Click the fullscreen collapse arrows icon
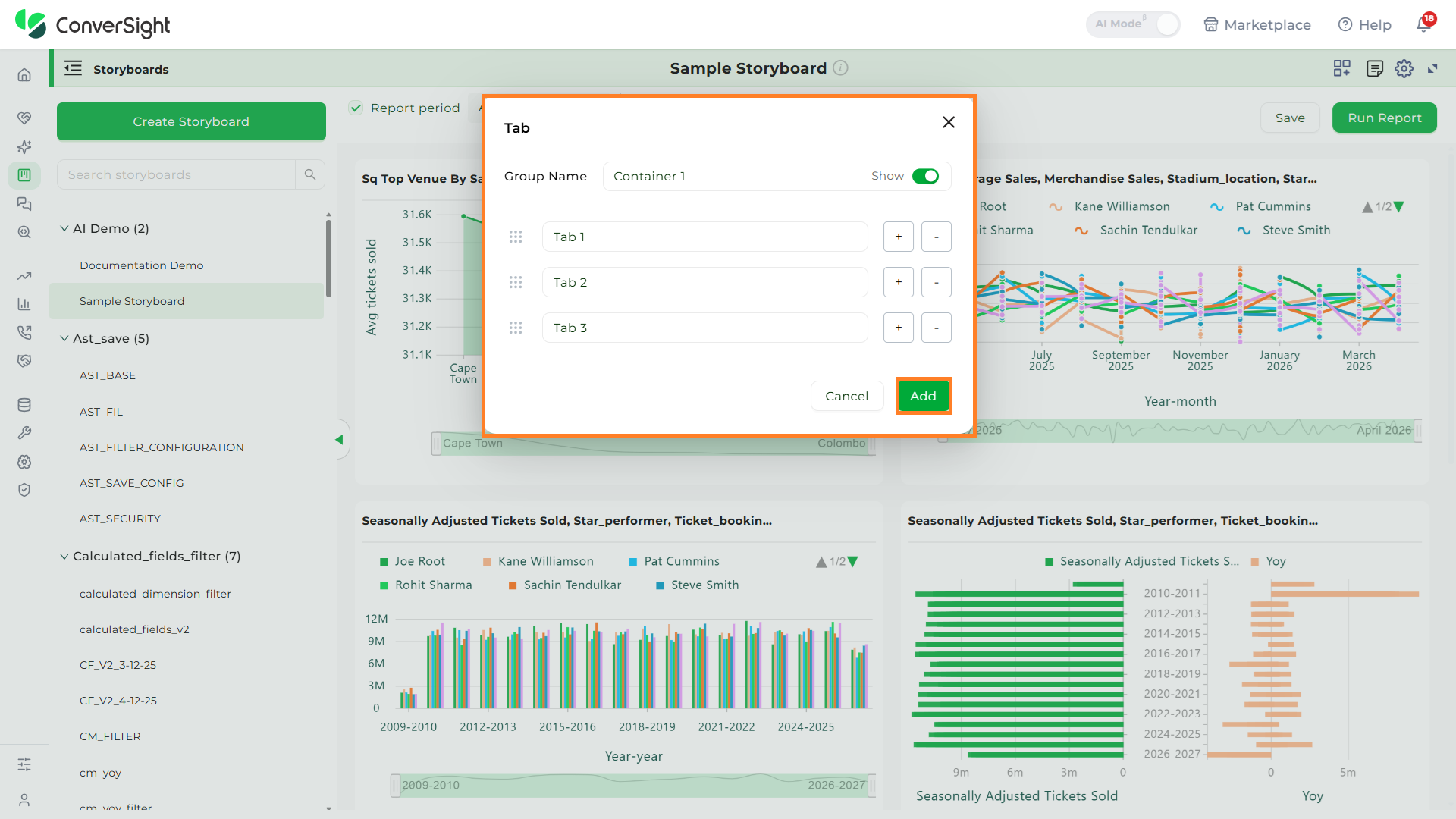The image size is (1456, 819). [x=1432, y=68]
